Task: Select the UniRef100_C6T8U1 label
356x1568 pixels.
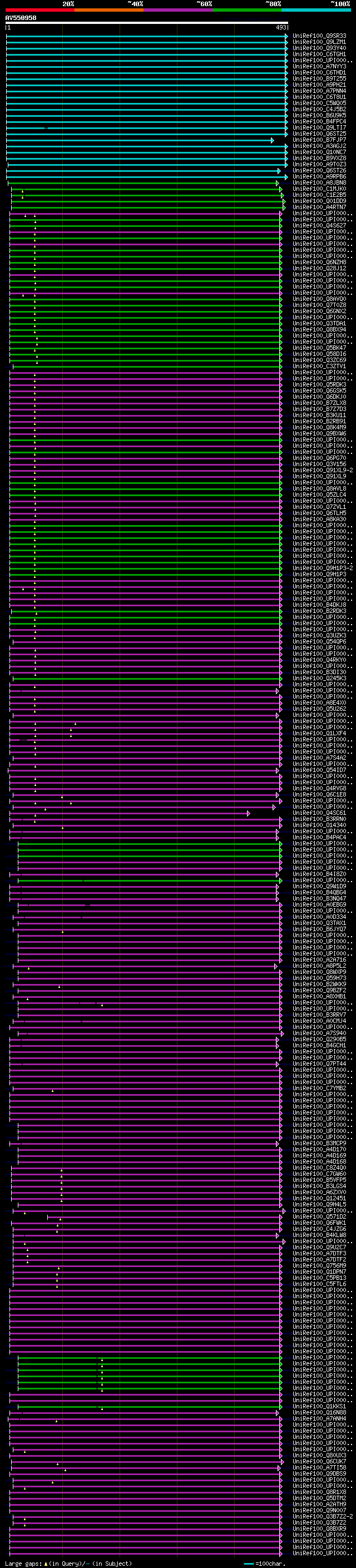Action: point(319,97)
